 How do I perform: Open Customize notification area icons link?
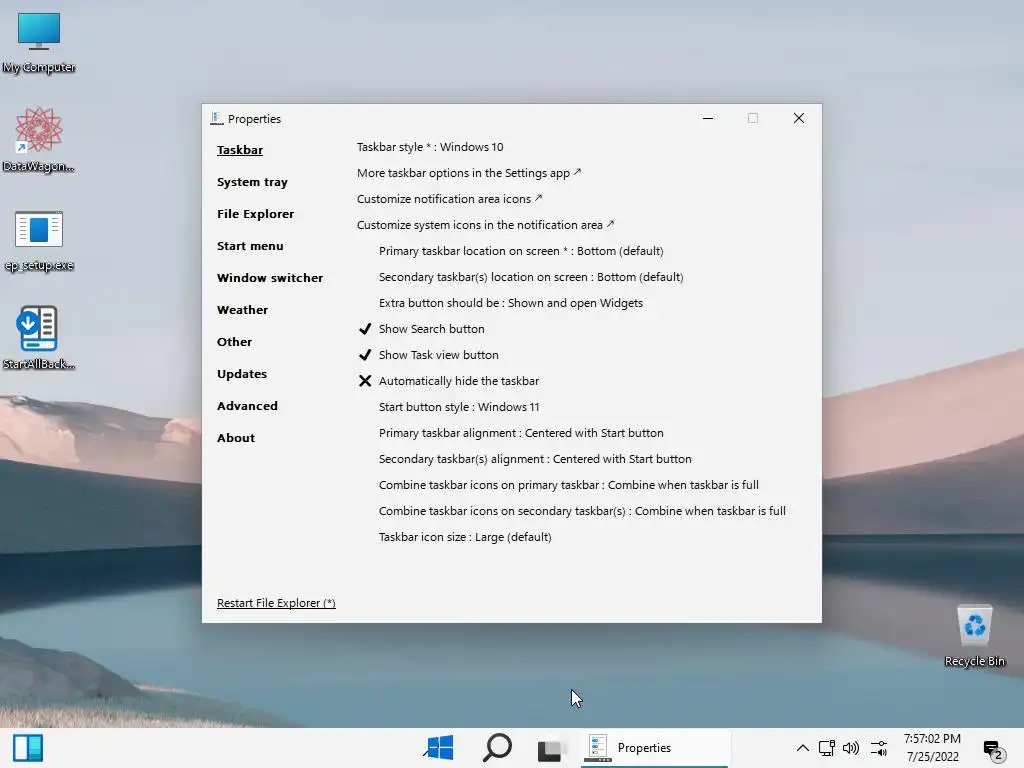pos(449,199)
